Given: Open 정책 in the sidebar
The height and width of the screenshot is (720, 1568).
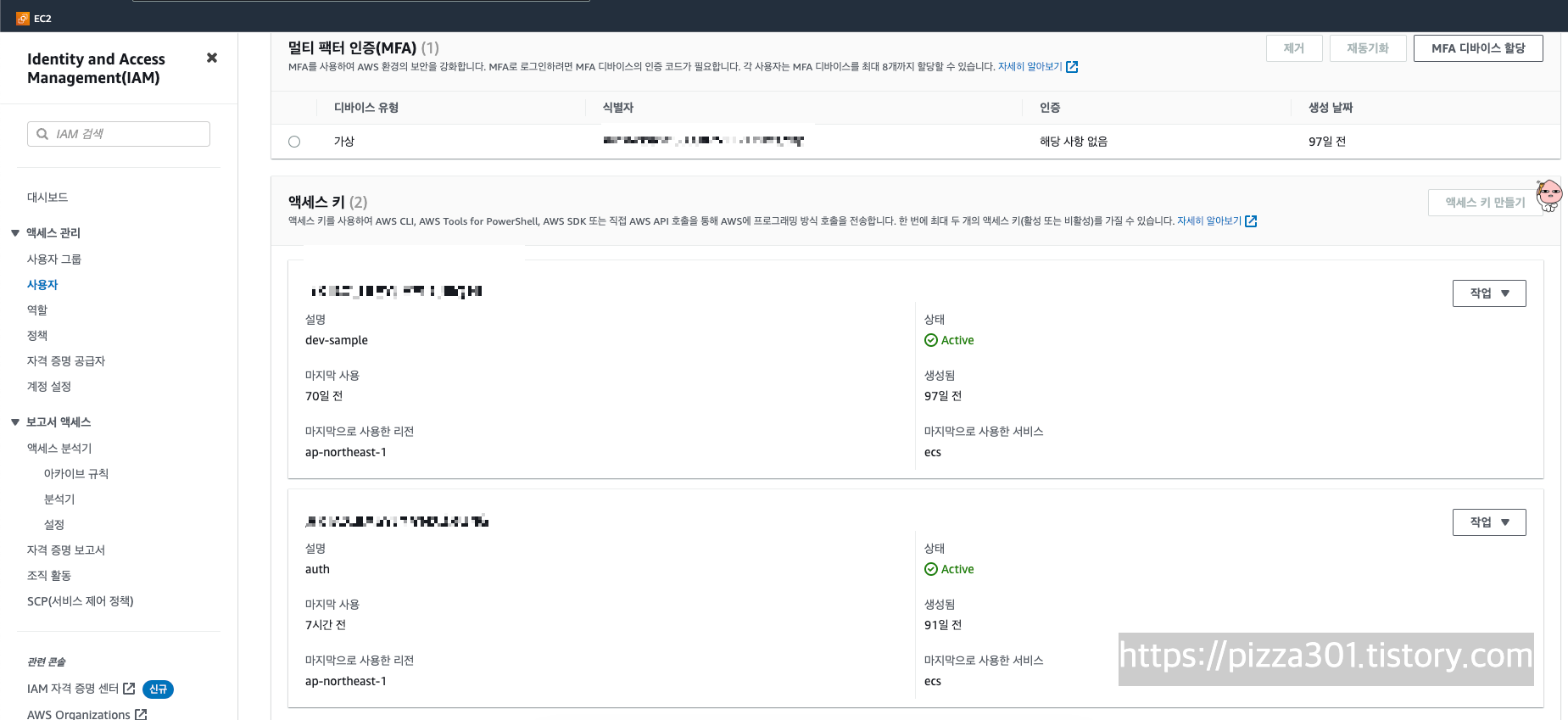Looking at the screenshot, I should tap(37, 335).
